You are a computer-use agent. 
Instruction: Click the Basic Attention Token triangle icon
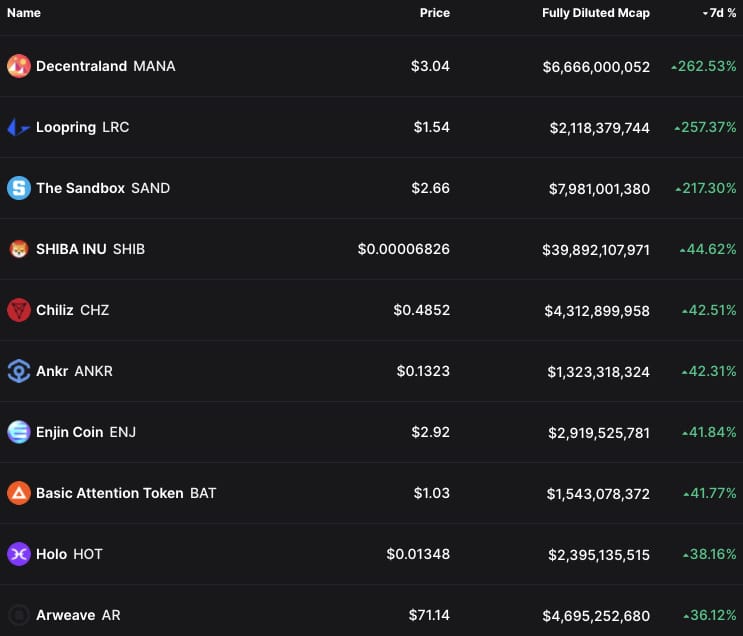18,493
